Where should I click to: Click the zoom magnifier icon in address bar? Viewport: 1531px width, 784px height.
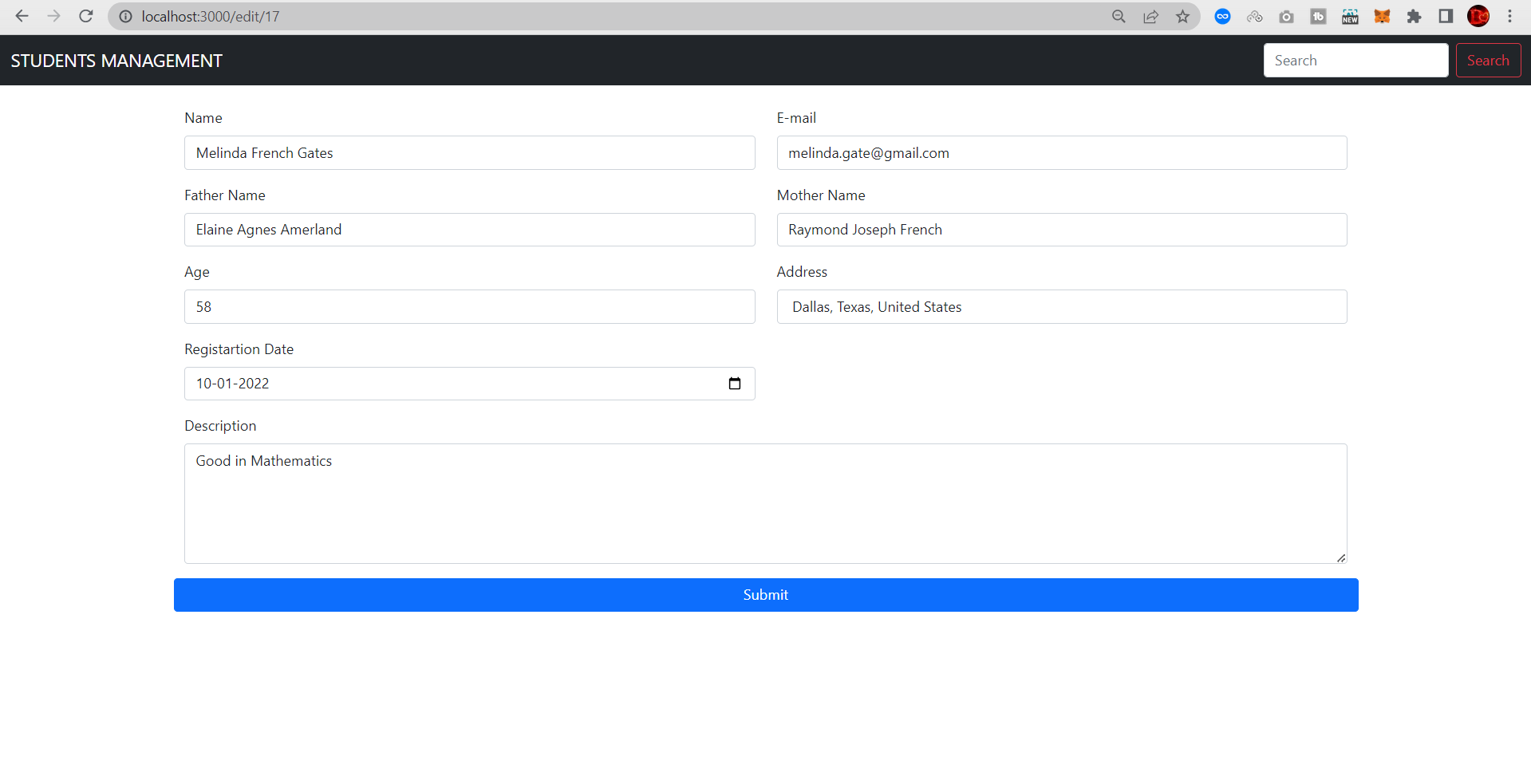coord(1119,16)
